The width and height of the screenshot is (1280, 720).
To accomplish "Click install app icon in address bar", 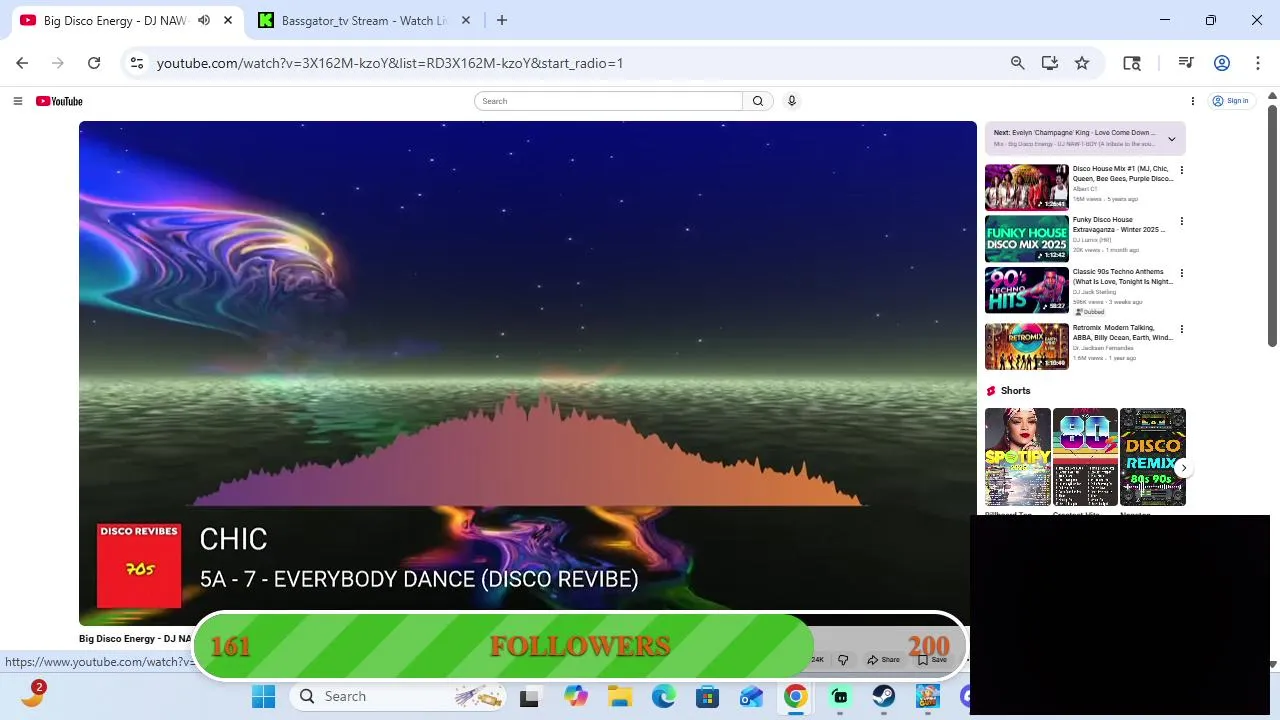I will click(x=1049, y=63).
